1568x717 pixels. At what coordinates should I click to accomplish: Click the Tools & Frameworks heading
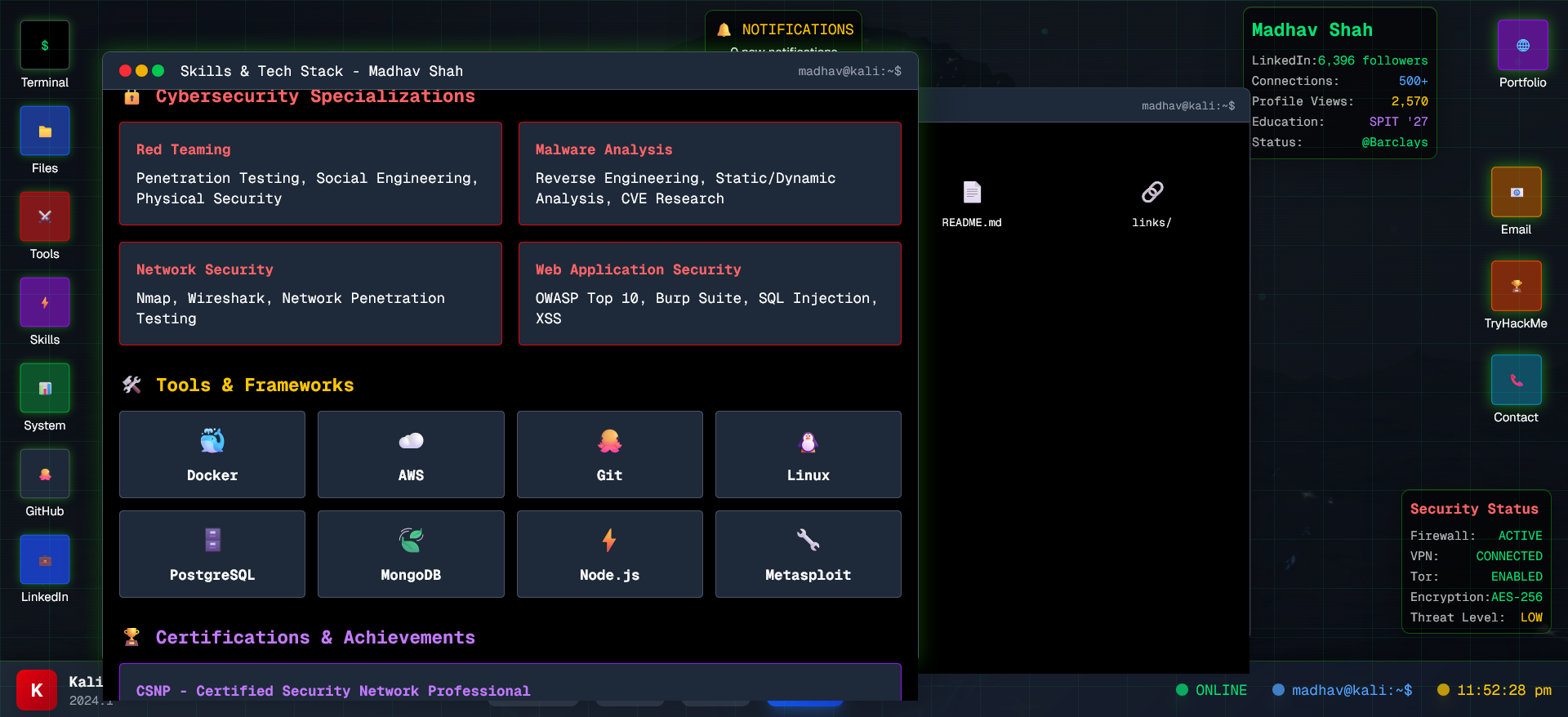pos(255,385)
